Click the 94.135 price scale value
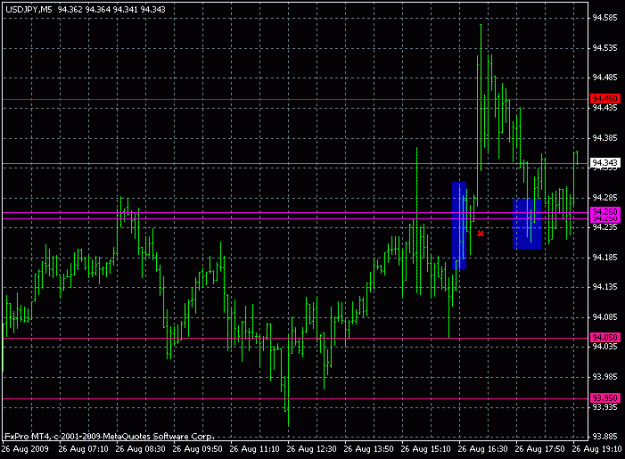Viewport: 625px width, 459px height. (x=605, y=287)
